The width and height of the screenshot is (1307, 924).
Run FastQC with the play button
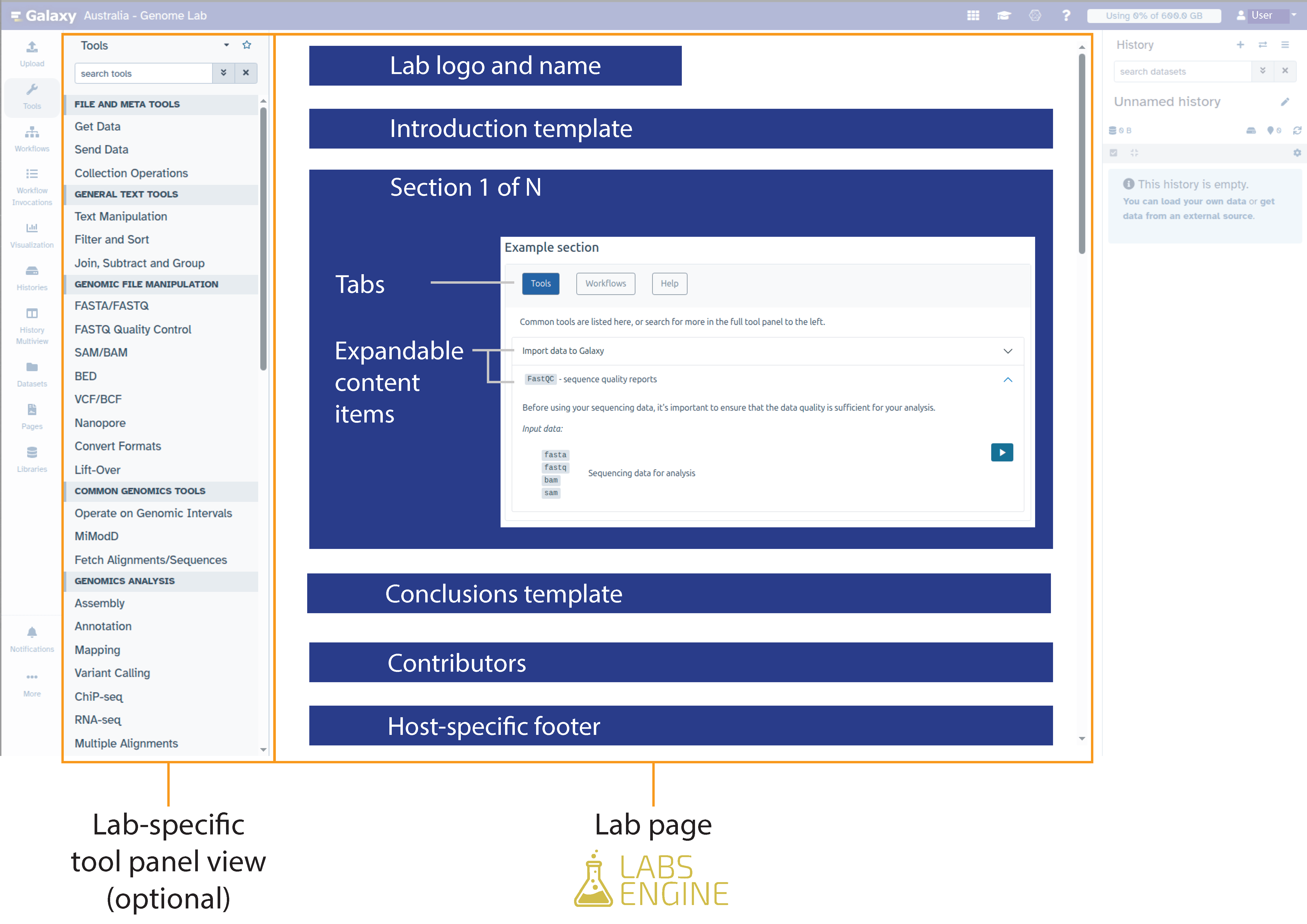point(1002,452)
